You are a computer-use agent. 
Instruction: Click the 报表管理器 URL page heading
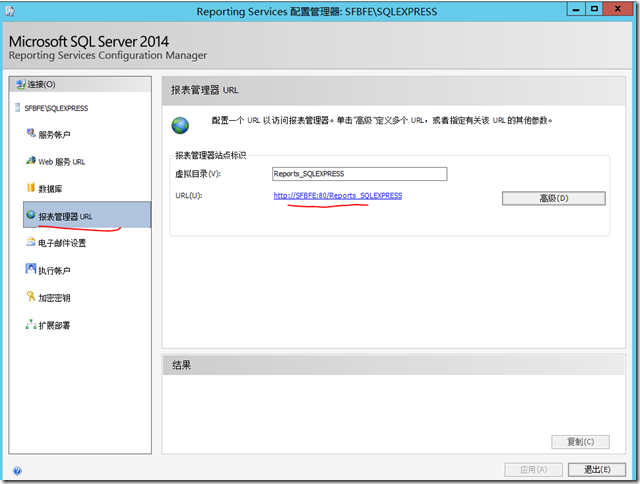204,90
